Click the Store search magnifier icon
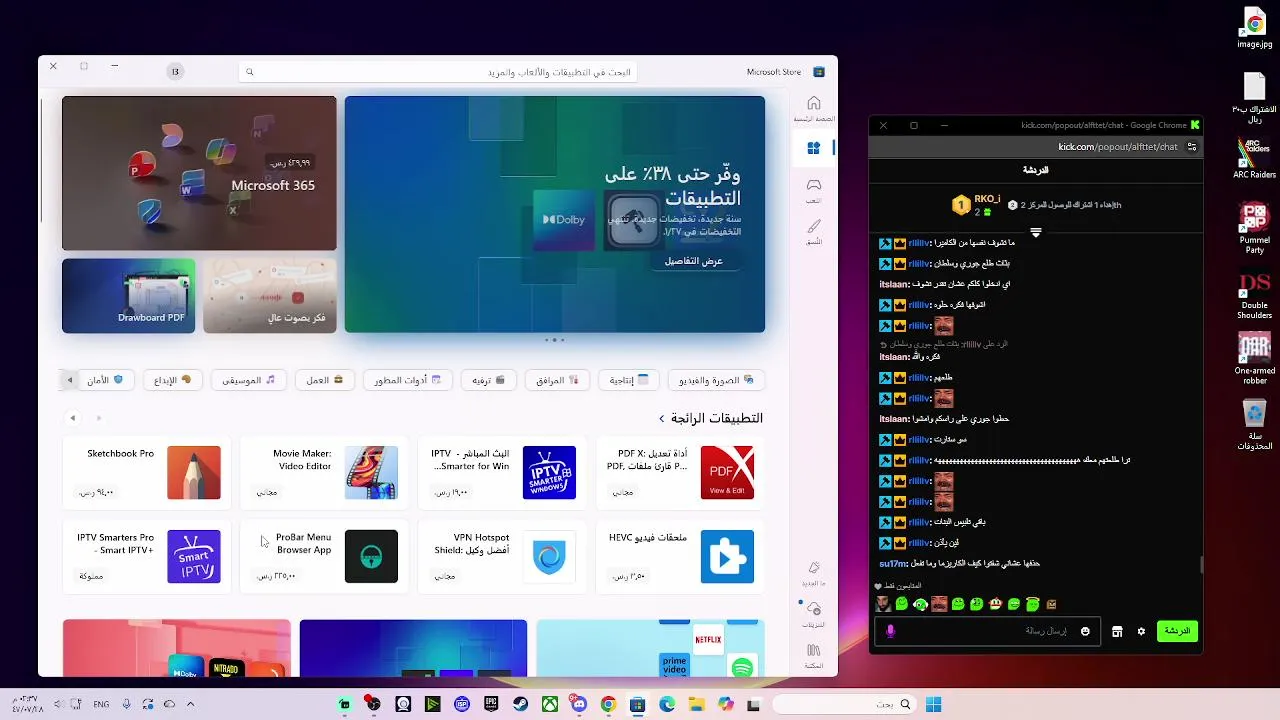The height and width of the screenshot is (720, 1280). click(250, 72)
